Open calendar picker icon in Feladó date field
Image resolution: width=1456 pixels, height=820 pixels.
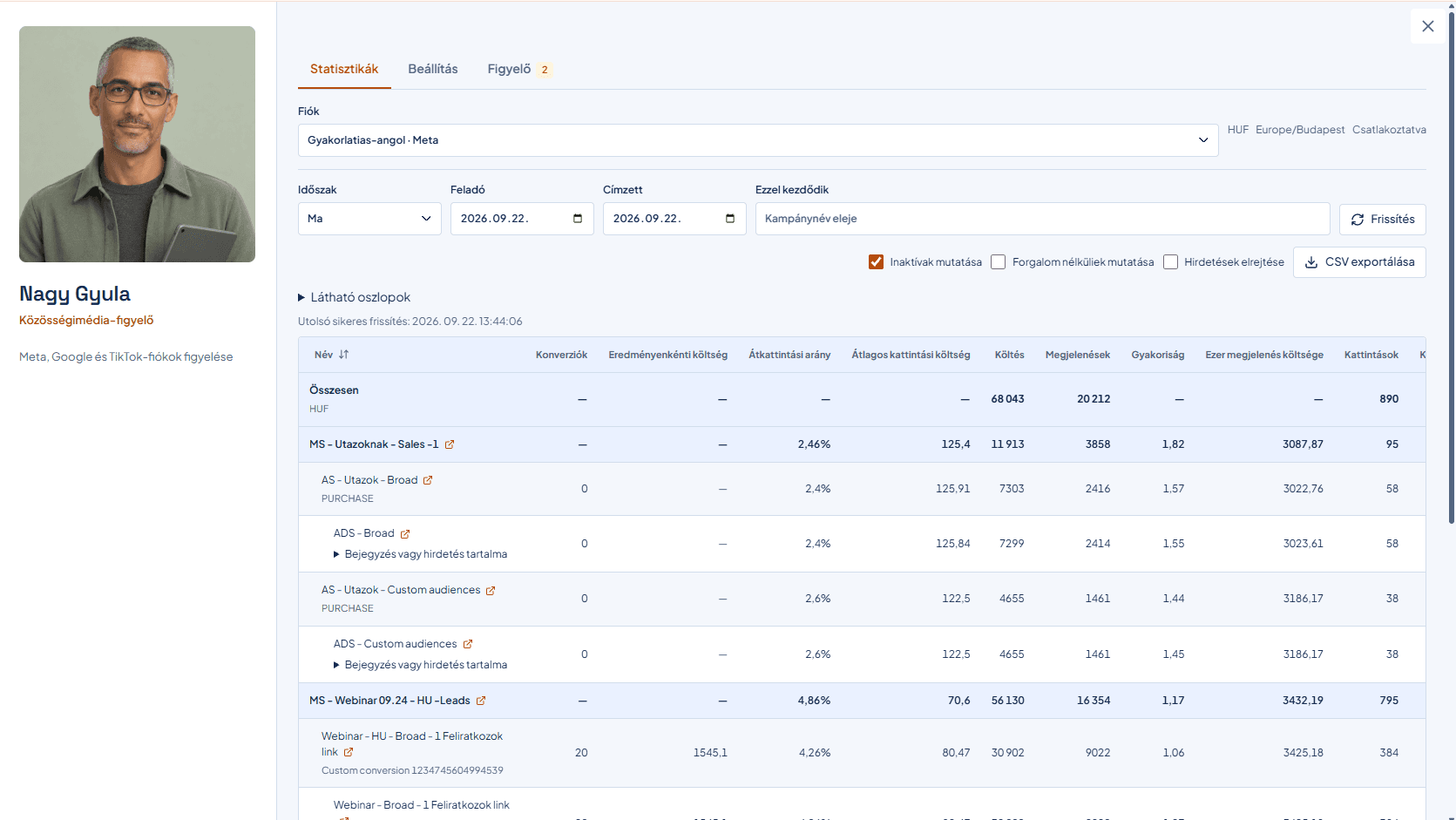(x=578, y=219)
